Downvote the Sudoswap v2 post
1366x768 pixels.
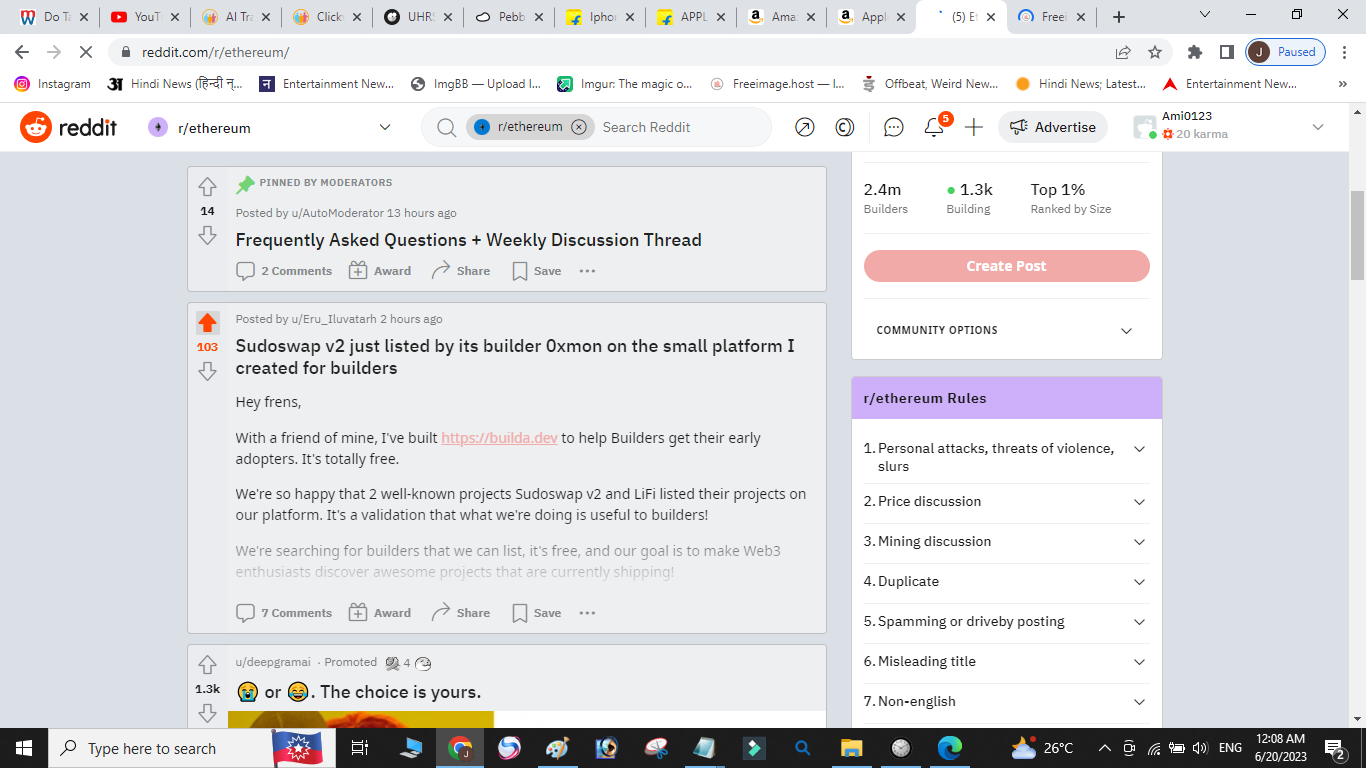[207, 371]
